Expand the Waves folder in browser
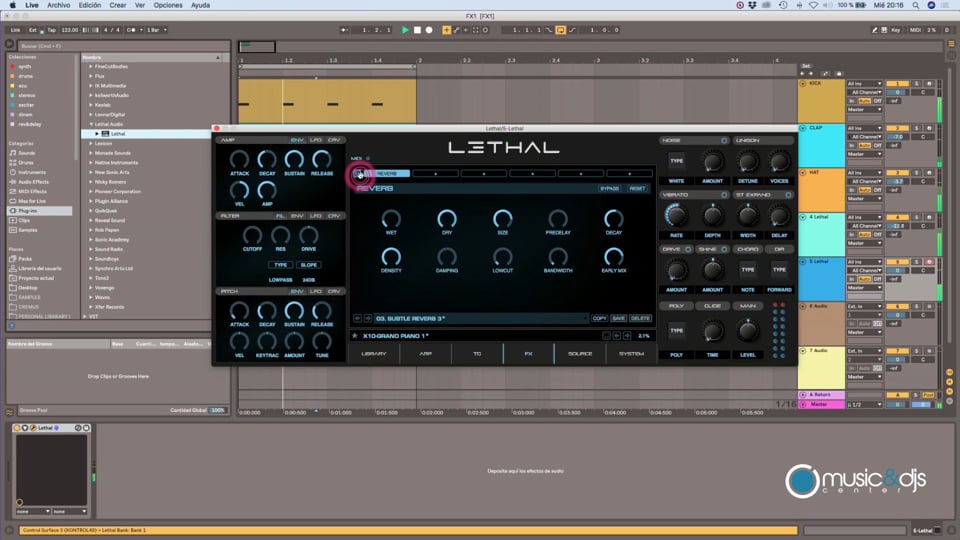 tap(91, 297)
